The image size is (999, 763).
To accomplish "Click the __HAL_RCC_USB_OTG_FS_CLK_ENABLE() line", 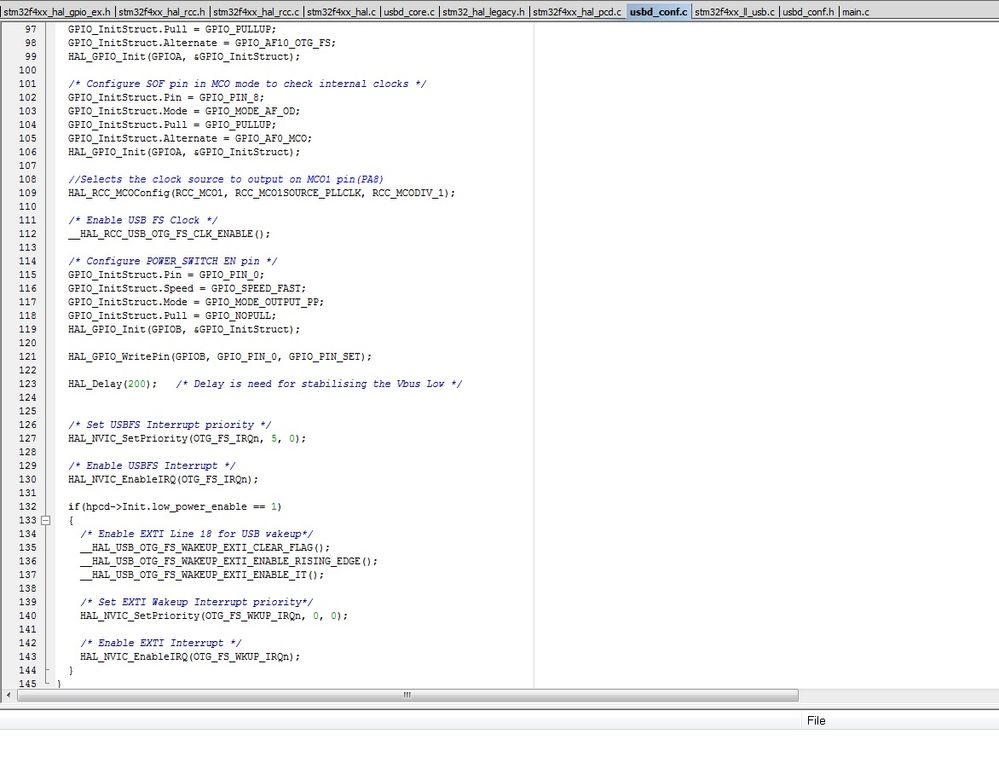I will tap(169, 234).
